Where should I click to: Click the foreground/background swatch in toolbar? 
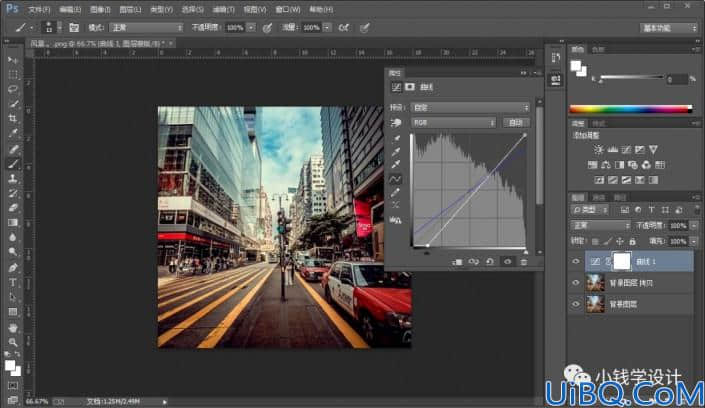pyautogui.click(x=13, y=368)
